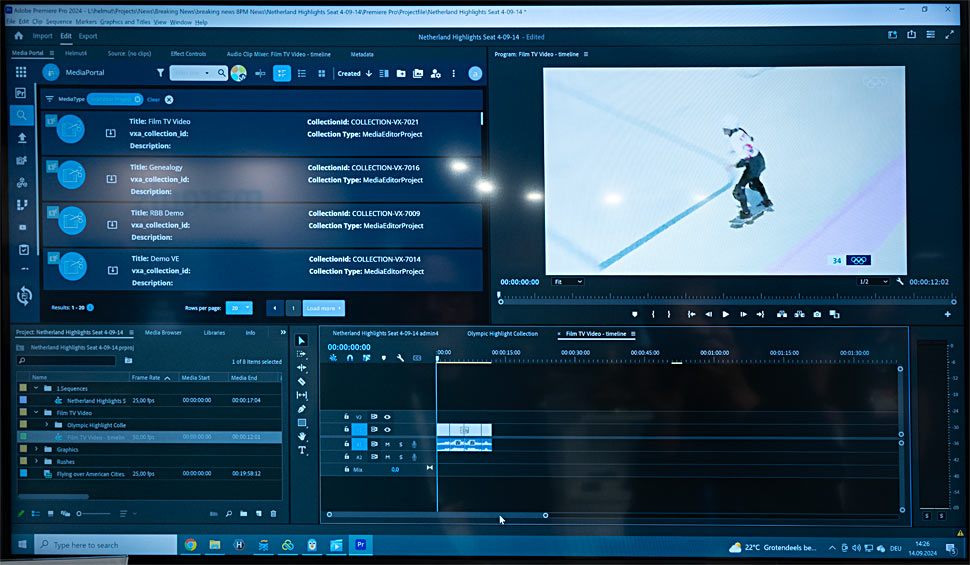Switch to Olympic Highlight Collection timeline tab
Image resolution: width=970 pixels, height=565 pixels.
pos(502,334)
